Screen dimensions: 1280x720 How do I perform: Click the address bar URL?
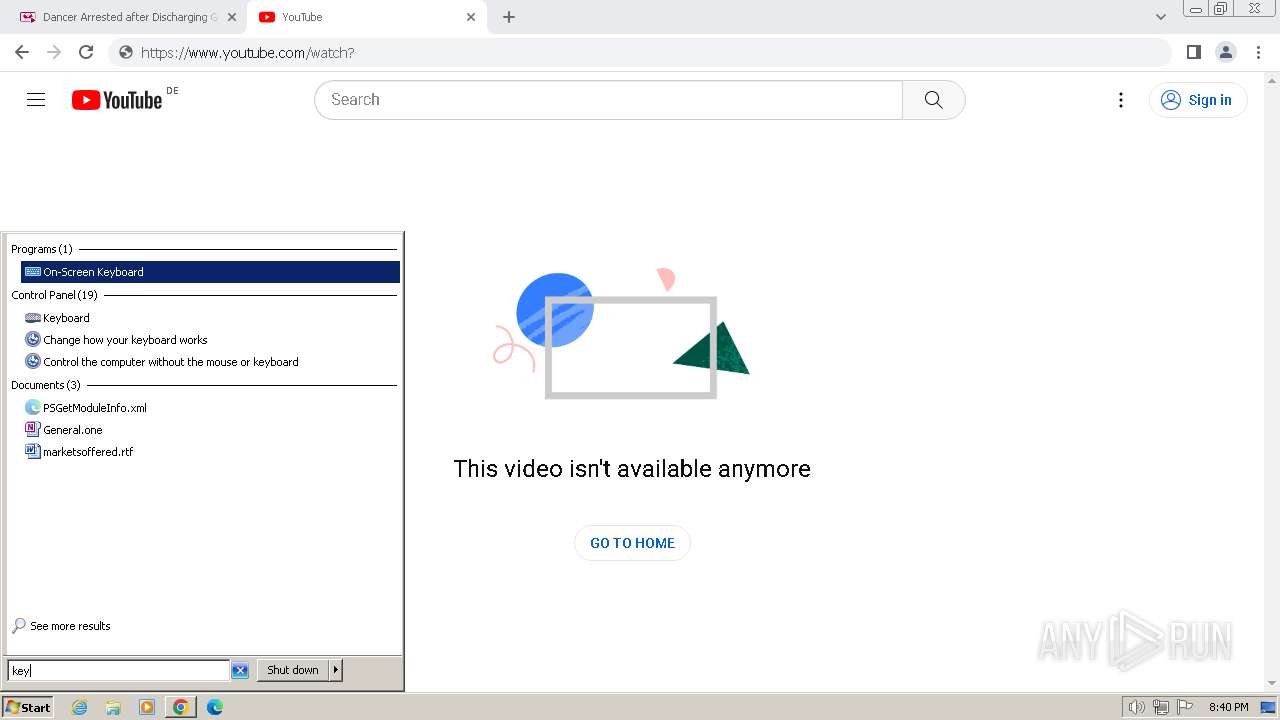click(x=247, y=53)
